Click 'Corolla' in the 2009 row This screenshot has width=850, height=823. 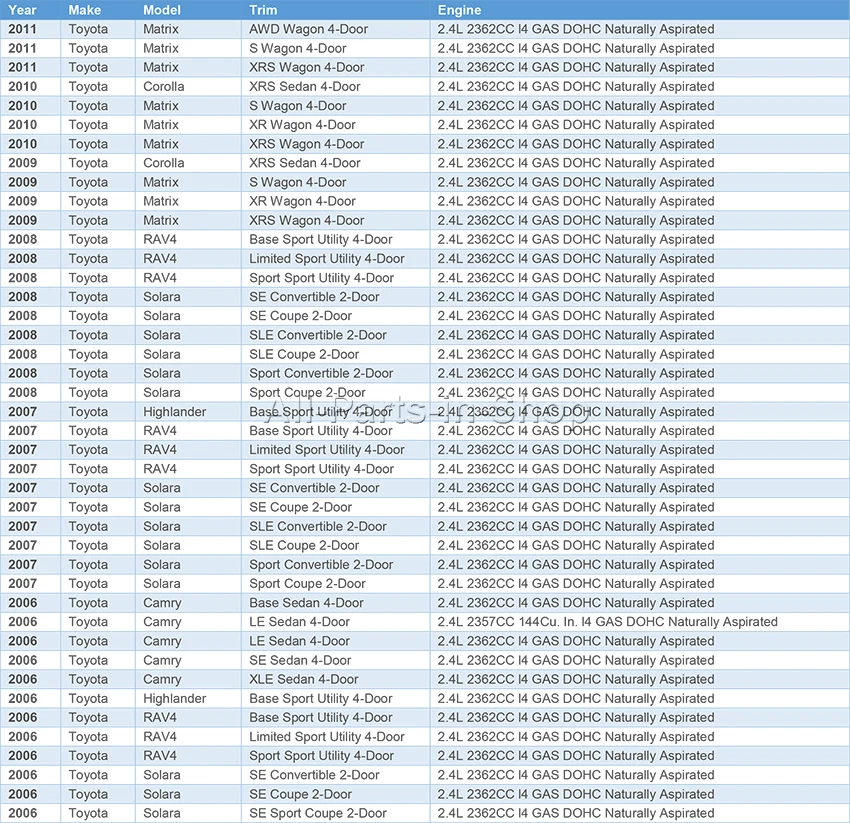coord(164,163)
